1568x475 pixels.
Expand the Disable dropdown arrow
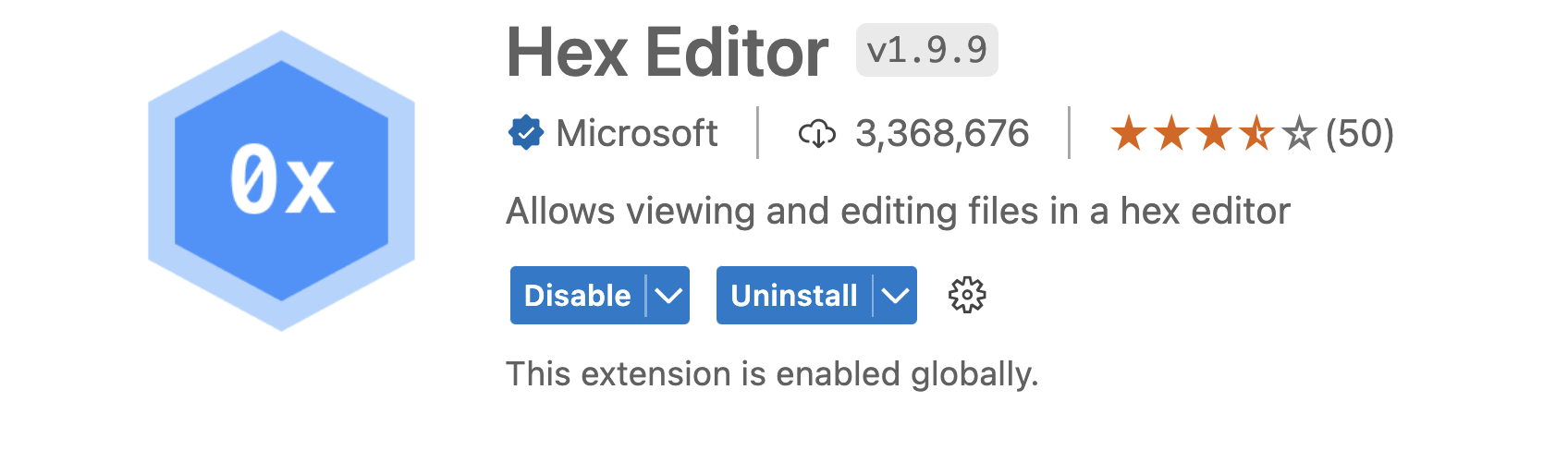coord(668,296)
